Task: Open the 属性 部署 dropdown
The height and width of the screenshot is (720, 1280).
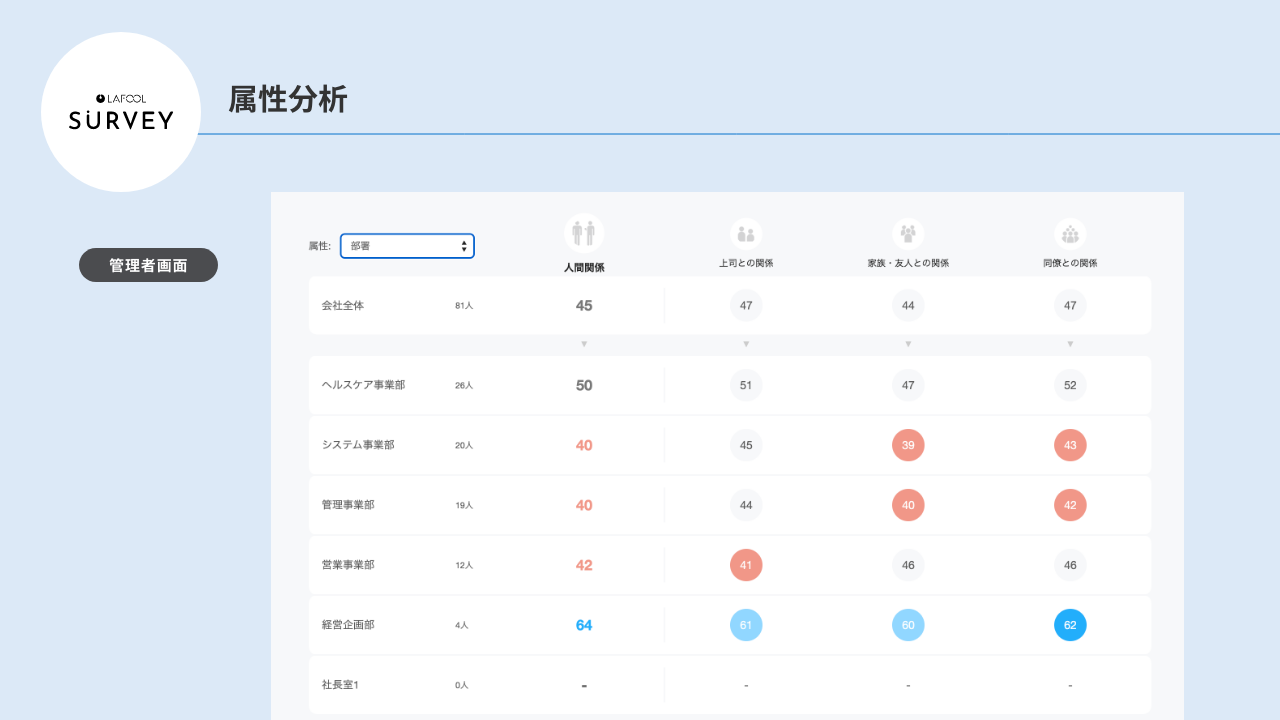Action: coord(407,246)
